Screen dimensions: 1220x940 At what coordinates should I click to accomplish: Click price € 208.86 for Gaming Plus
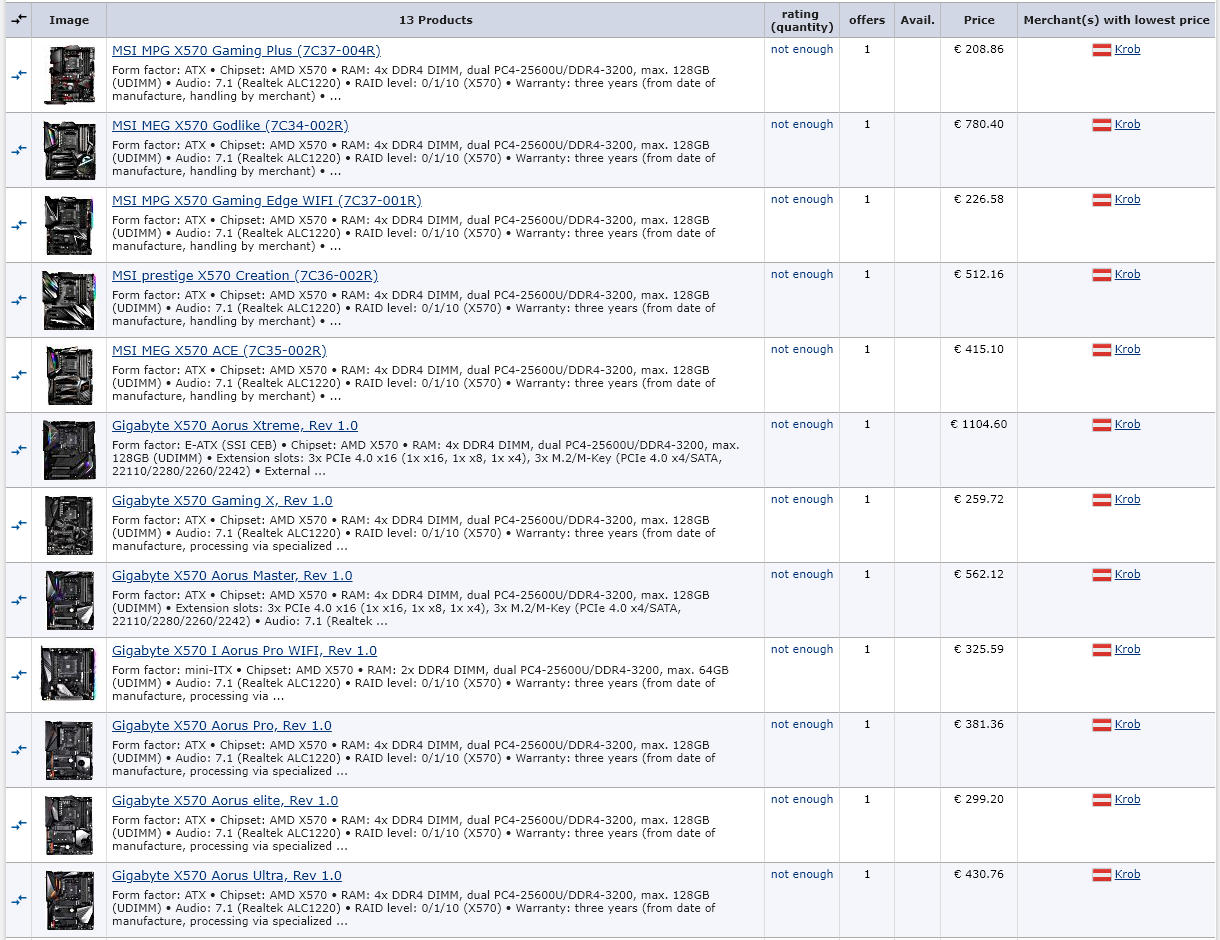[x=979, y=50]
